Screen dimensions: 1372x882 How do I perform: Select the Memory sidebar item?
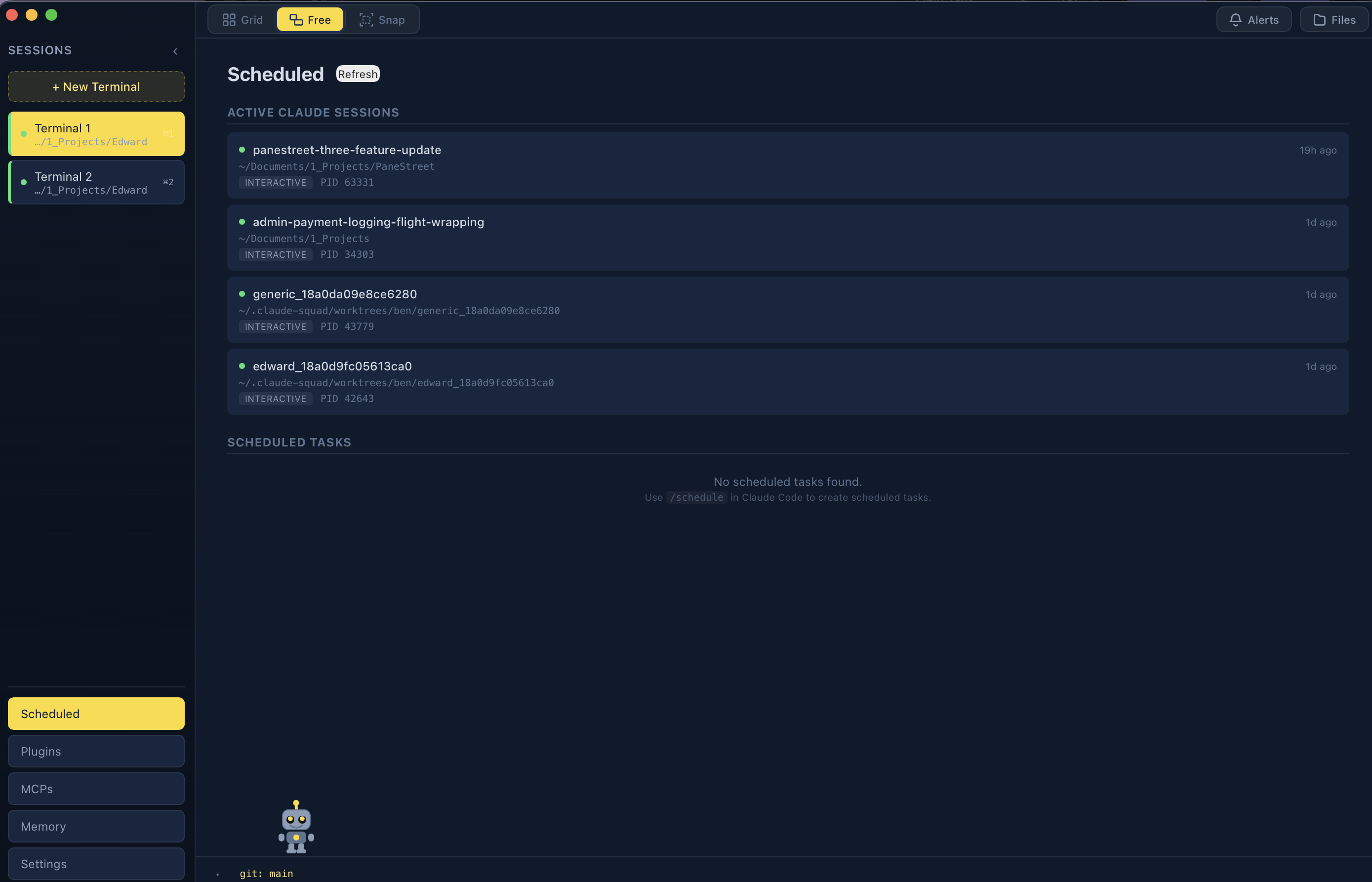96,826
